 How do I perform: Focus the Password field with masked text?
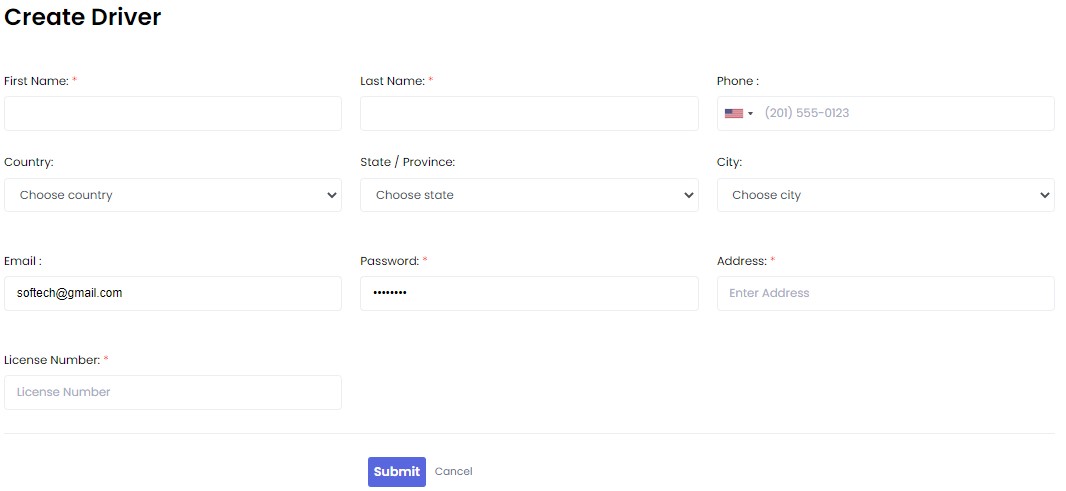pyautogui.click(x=529, y=293)
